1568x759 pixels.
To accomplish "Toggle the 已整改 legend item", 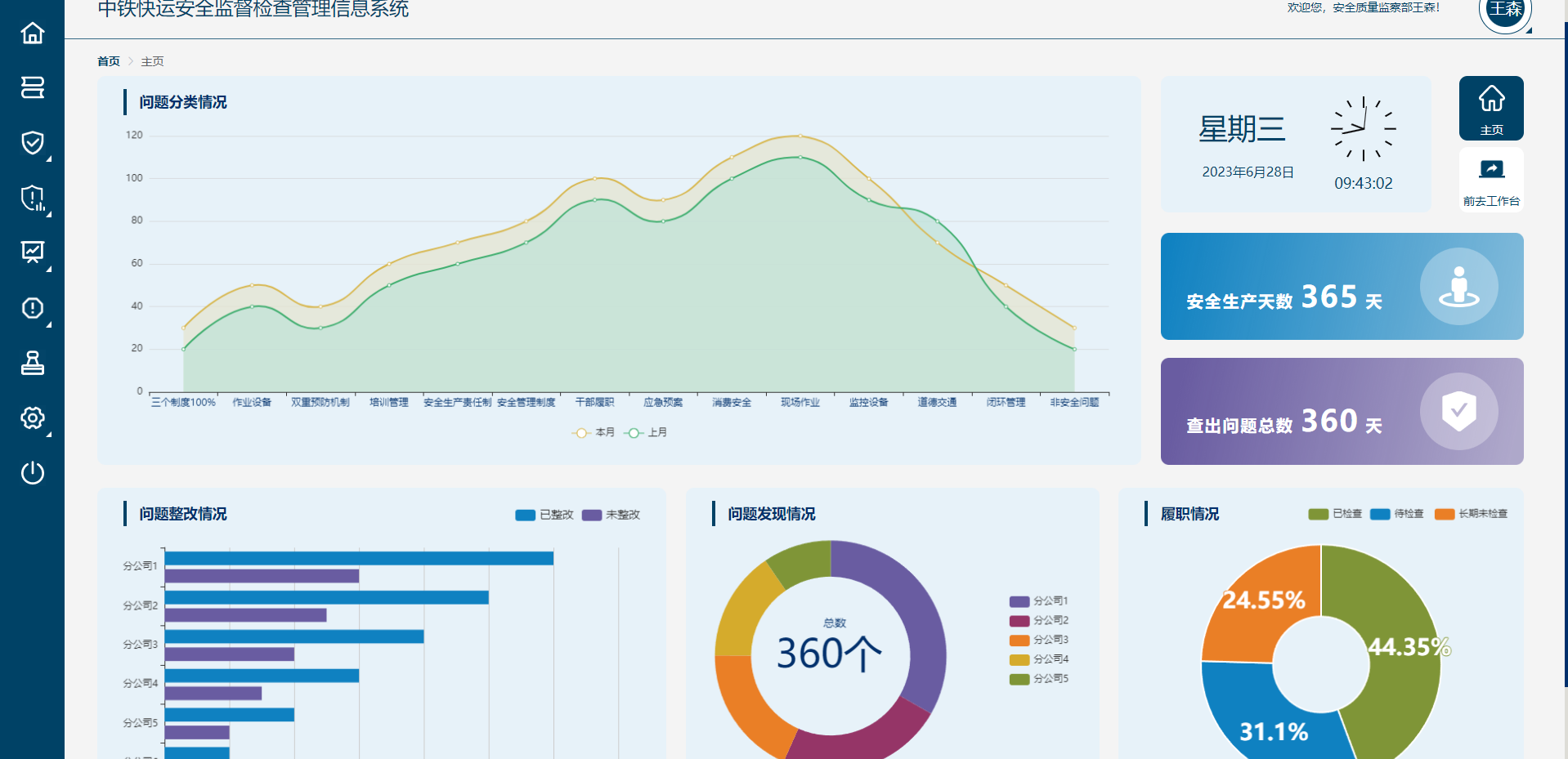I will [544, 515].
